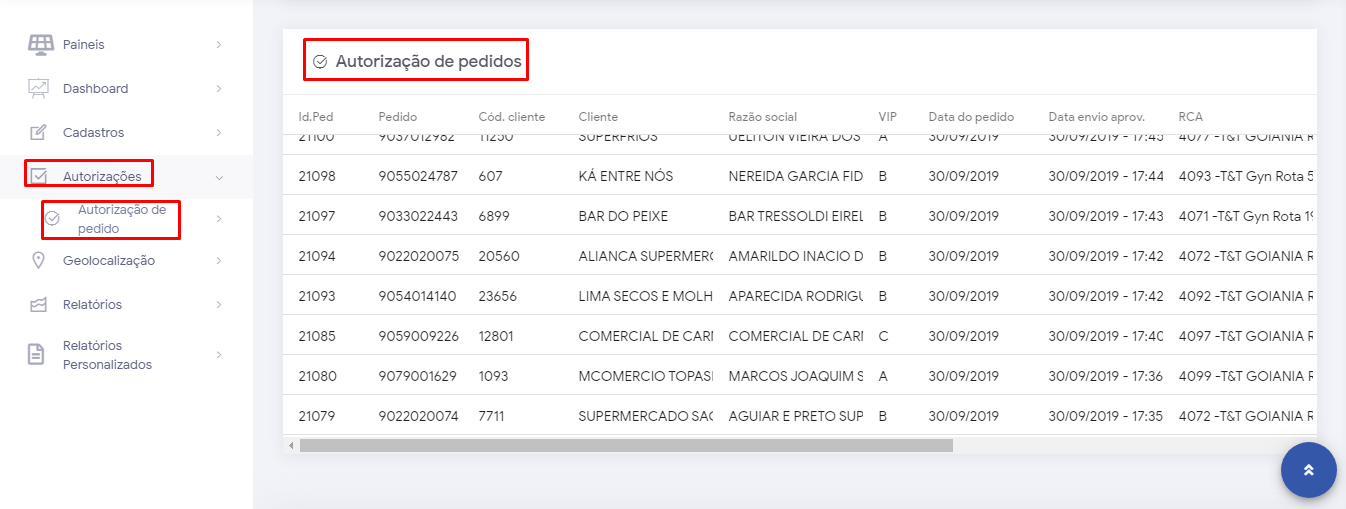Sort by the Data do pedido column header
Screen dimensions: 1346x509
(971, 117)
